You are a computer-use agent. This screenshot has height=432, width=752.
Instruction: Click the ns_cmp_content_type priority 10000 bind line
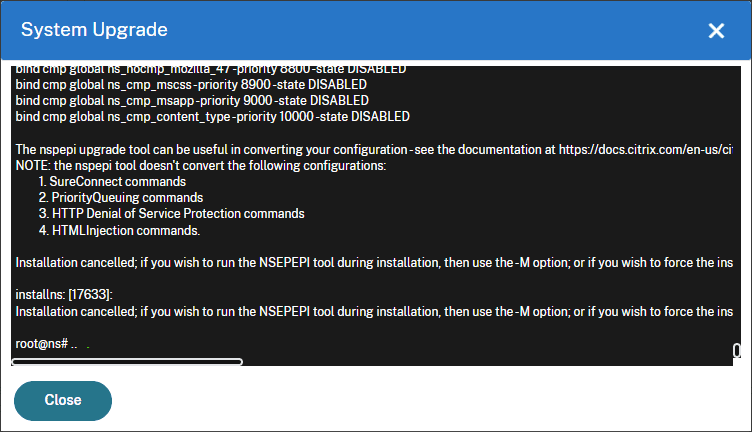(212, 117)
